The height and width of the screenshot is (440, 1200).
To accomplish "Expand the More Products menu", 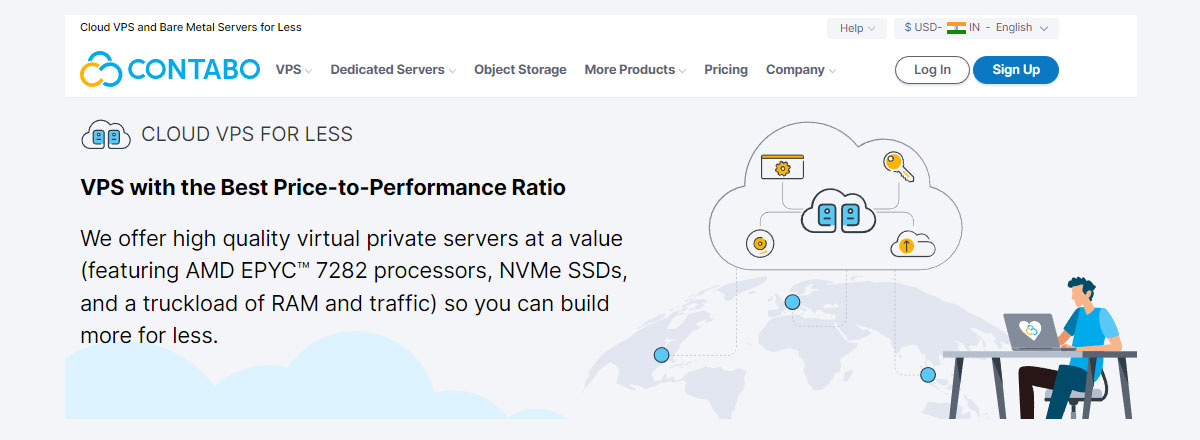I will [635, 70].
